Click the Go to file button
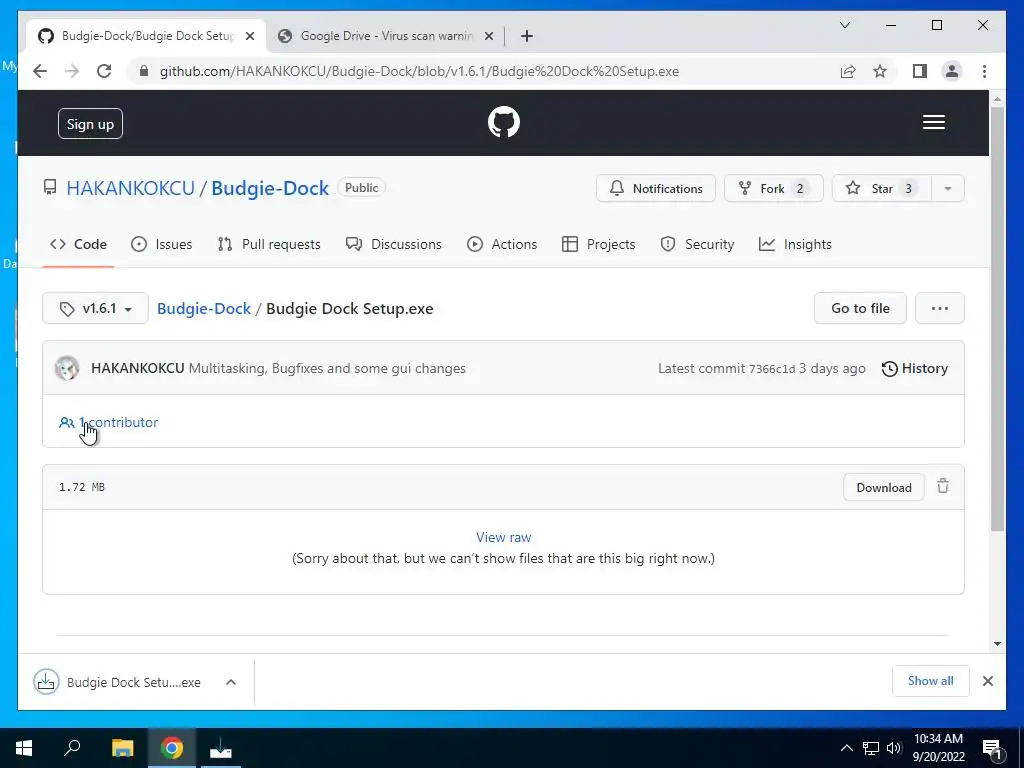1024x768 pixels. [x=860, y=308]
